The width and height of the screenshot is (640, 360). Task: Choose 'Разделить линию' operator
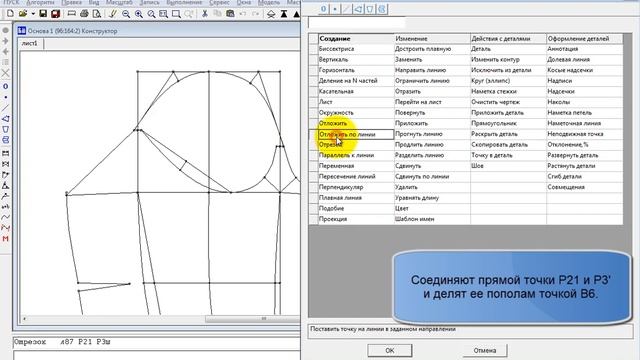pyautogui.click(x=432, y=155)
